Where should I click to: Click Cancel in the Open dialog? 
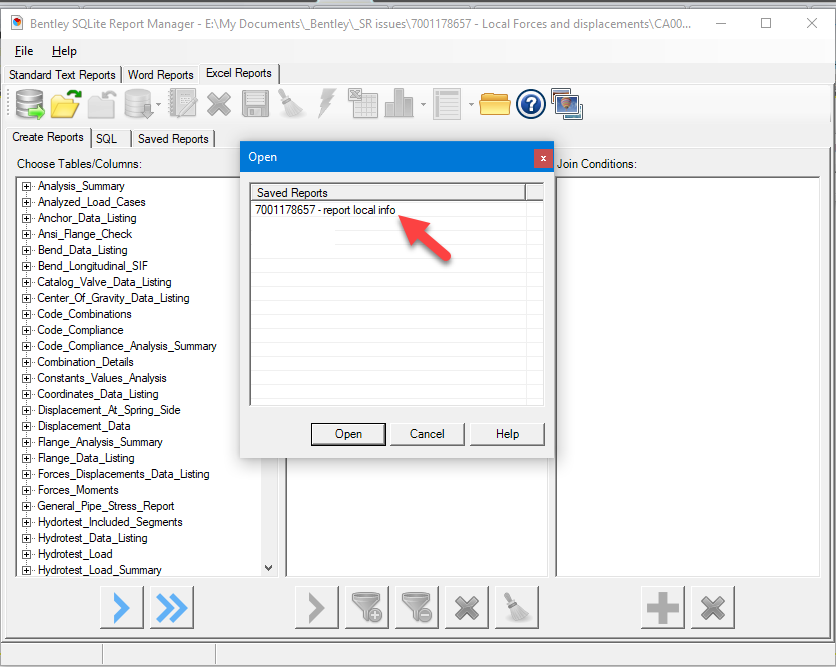[x=427, y=434]
